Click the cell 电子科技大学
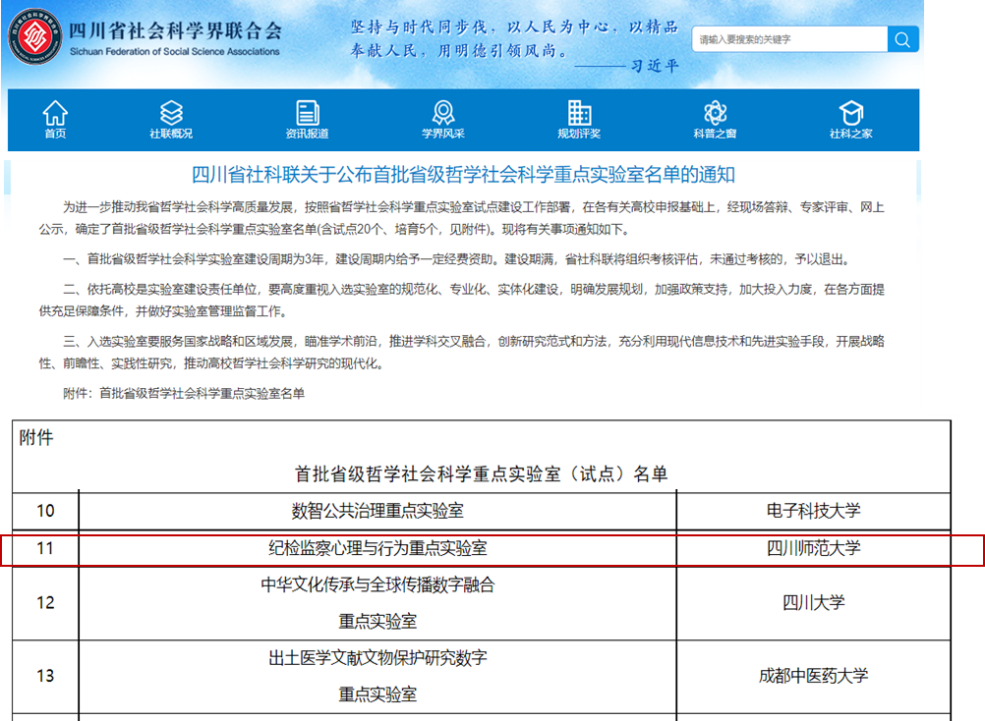The image size is (985, 721). coord(814,511)
